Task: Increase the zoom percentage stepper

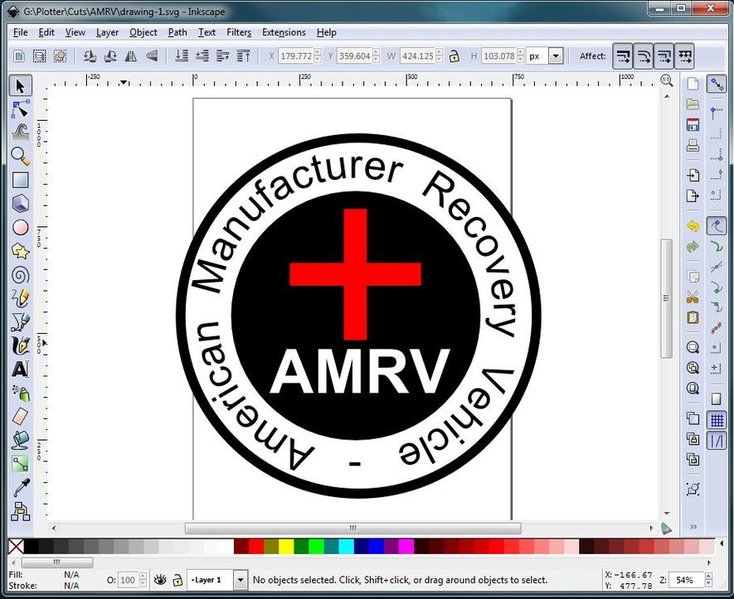Action: click(708, 577)
